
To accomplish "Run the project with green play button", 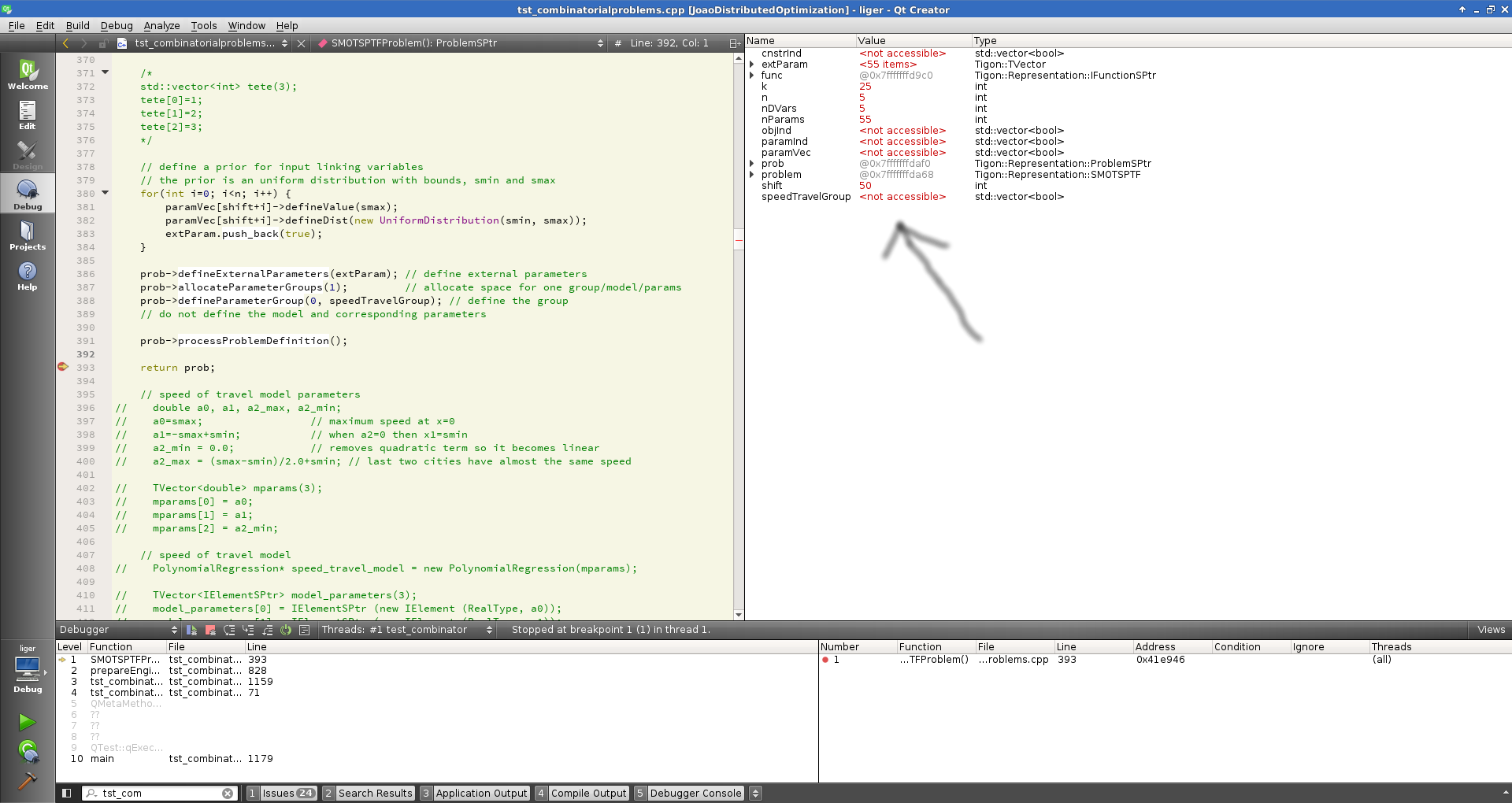I will click(28, 721).
